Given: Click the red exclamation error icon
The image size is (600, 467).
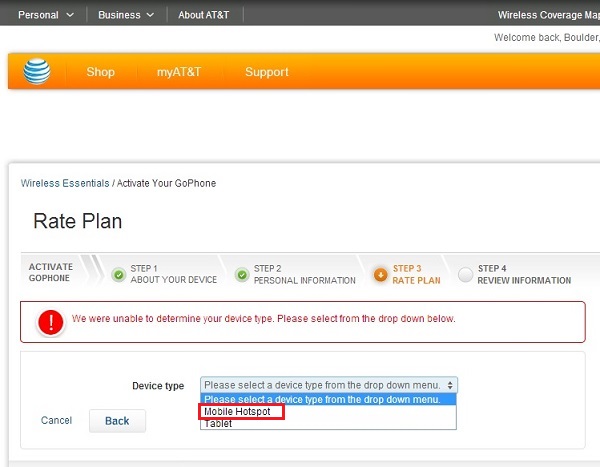Looking at the screenshot, I should click(51, 322).
